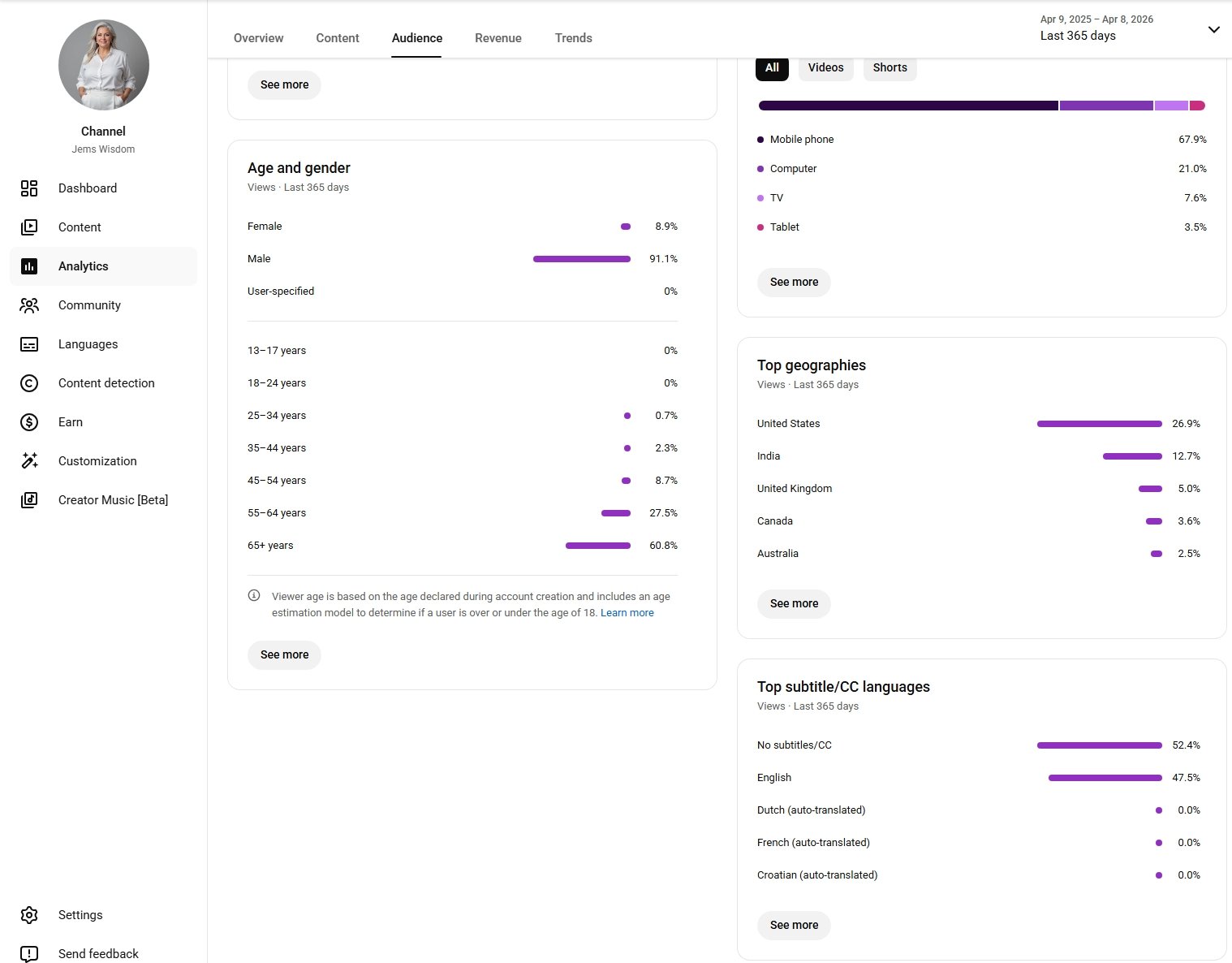Click the Dashboard icon in sidebar

coord(29,188)
